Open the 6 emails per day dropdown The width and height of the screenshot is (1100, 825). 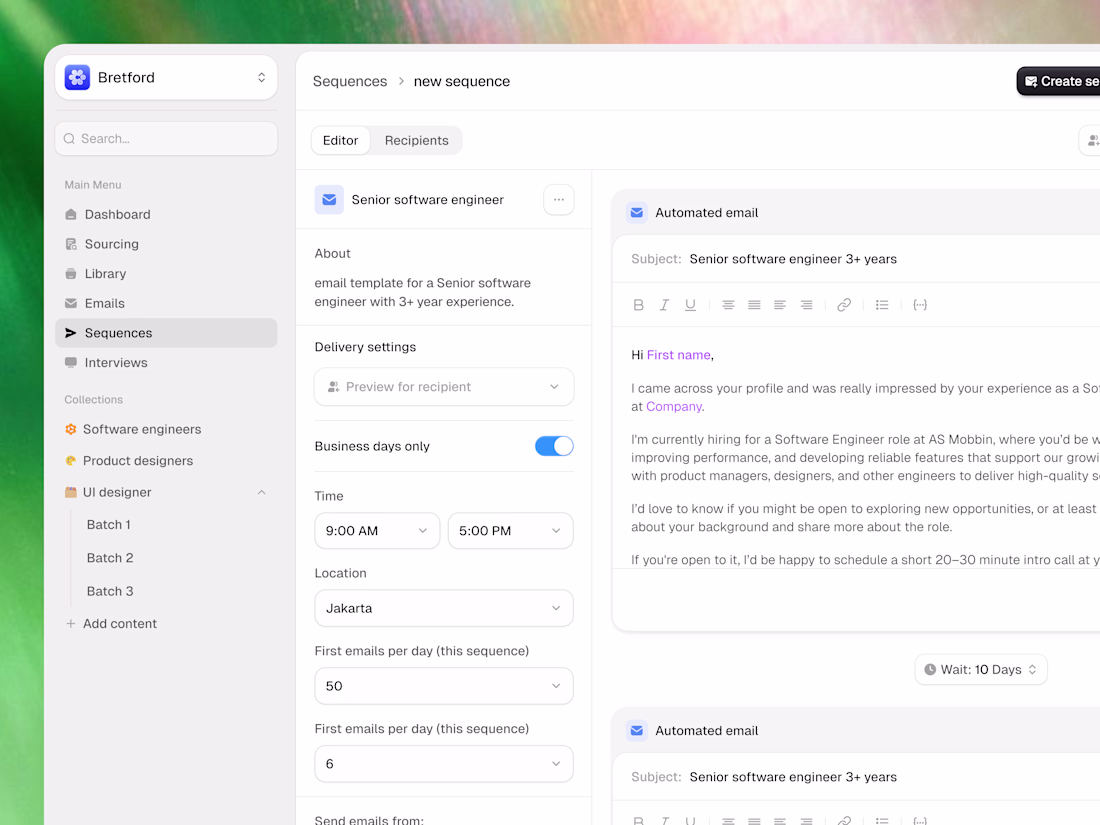point(444,764)
